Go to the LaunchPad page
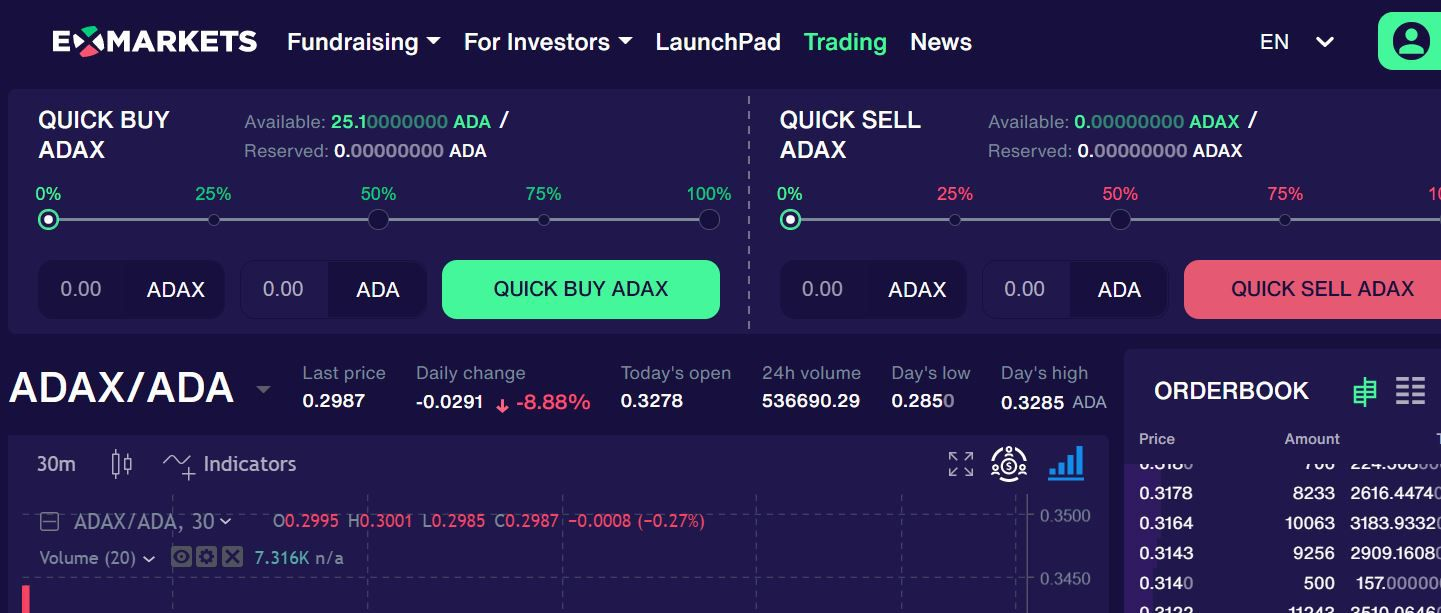This screenshot has width=1441, height=613. point(718,42)
